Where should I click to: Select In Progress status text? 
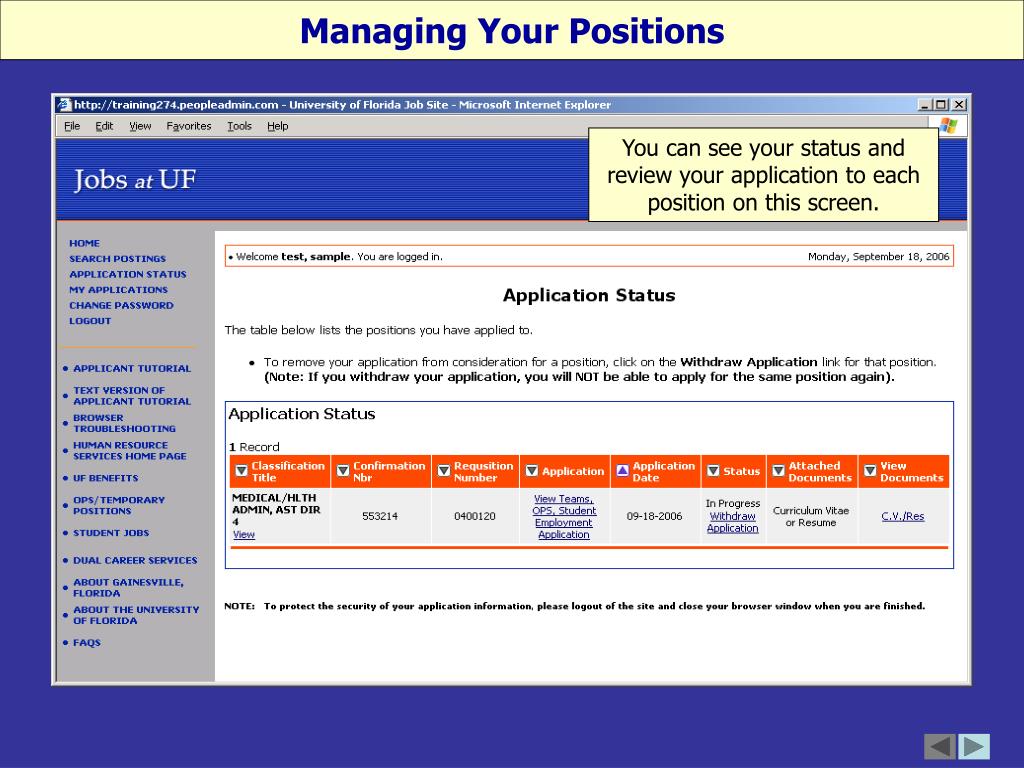pyautogui.click(x=733, y=504)
